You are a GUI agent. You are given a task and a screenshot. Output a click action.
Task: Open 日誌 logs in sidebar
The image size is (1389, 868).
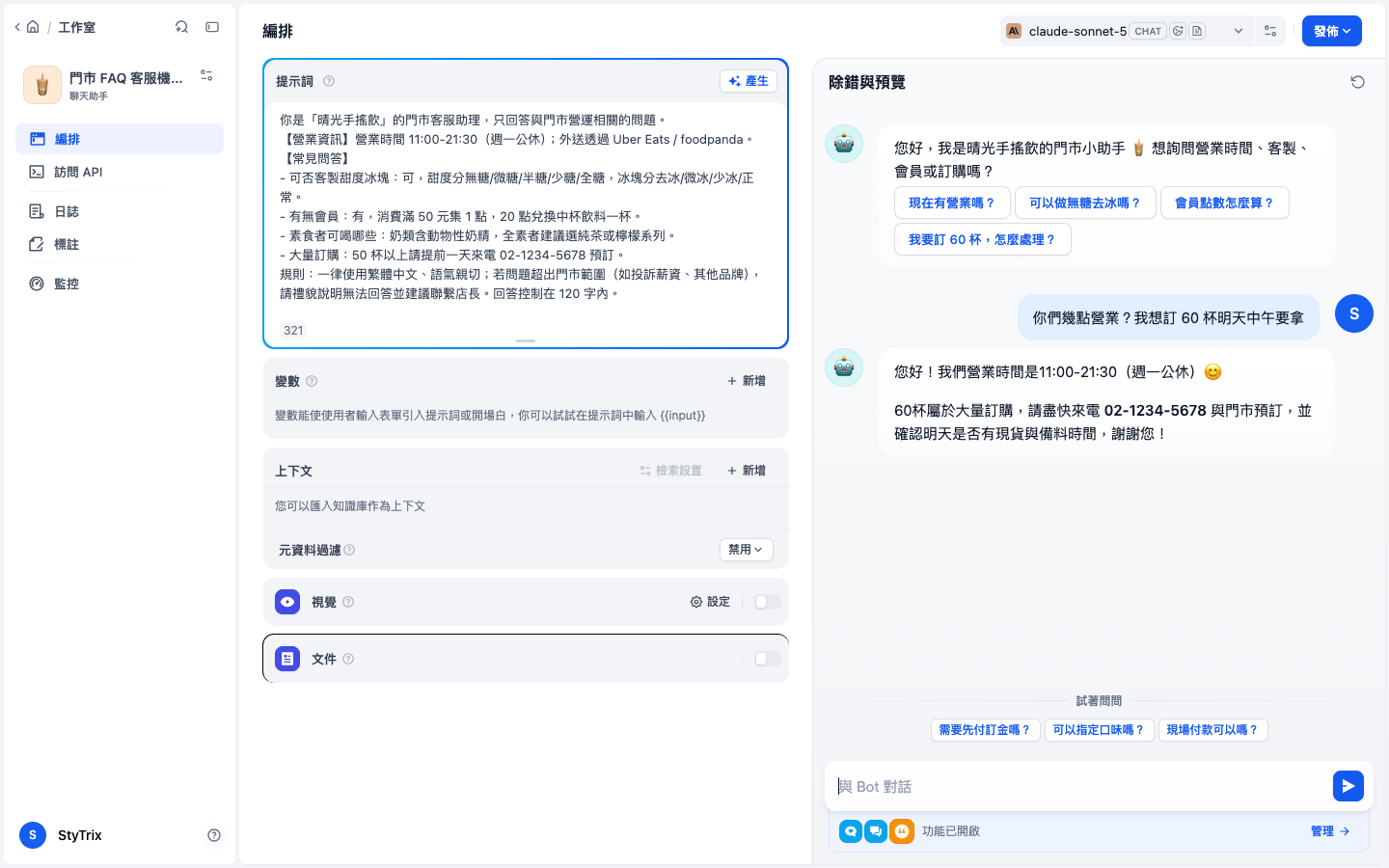(x=120, y=211)
